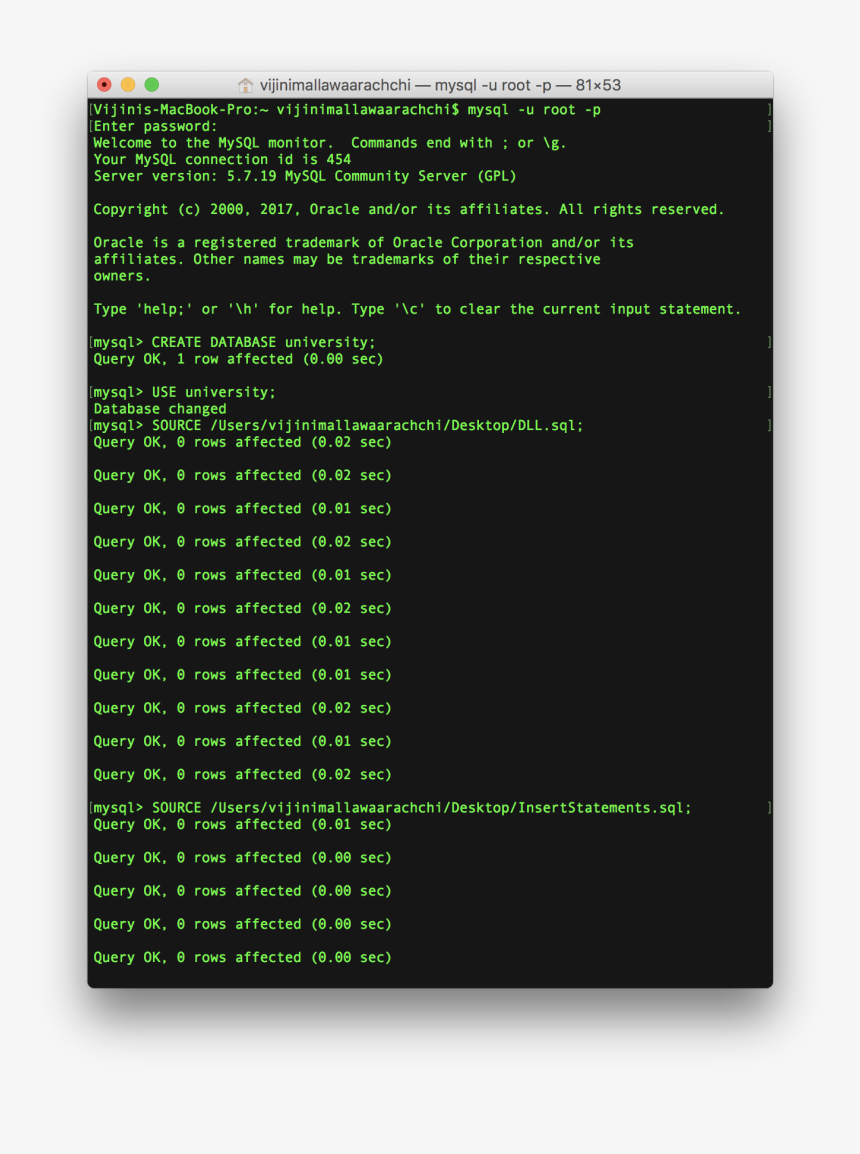The width and height of the screenshot is (860, 1154).
Task: Click the green zoom window button
Action: (x=152, y=85)
